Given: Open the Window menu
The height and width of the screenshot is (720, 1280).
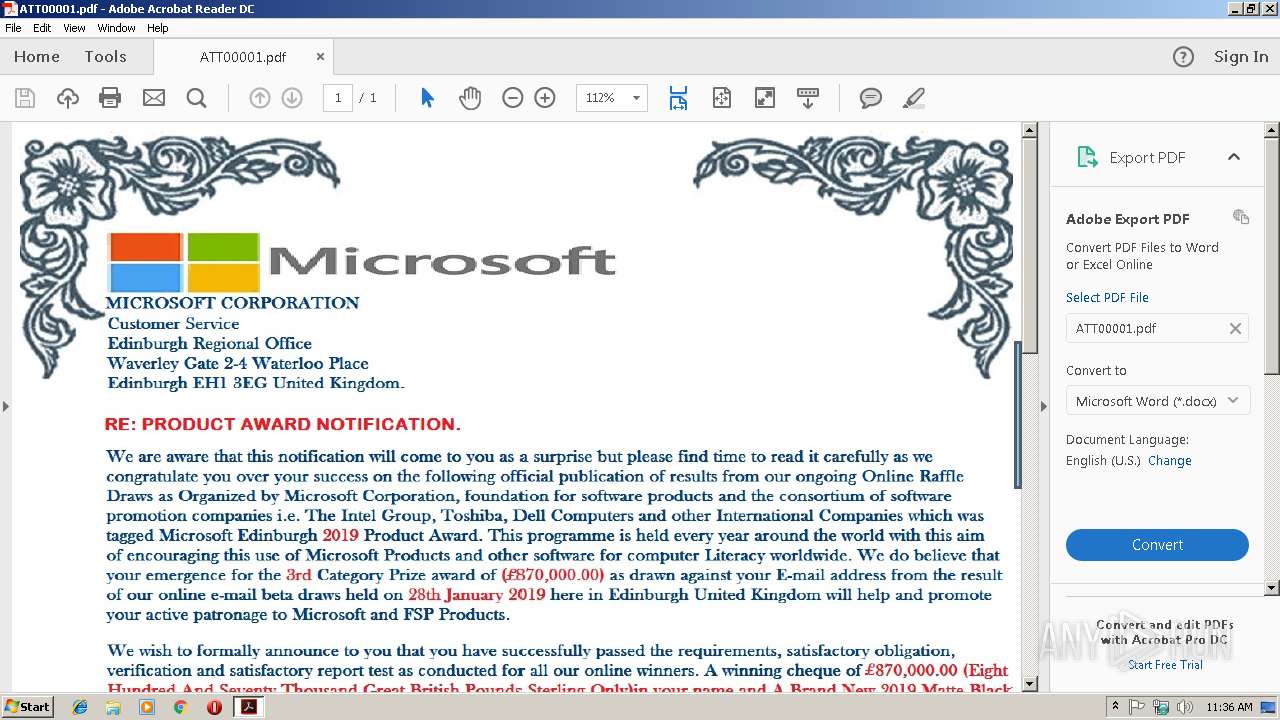Looking at the screenshot, I should tap(116, 28).
